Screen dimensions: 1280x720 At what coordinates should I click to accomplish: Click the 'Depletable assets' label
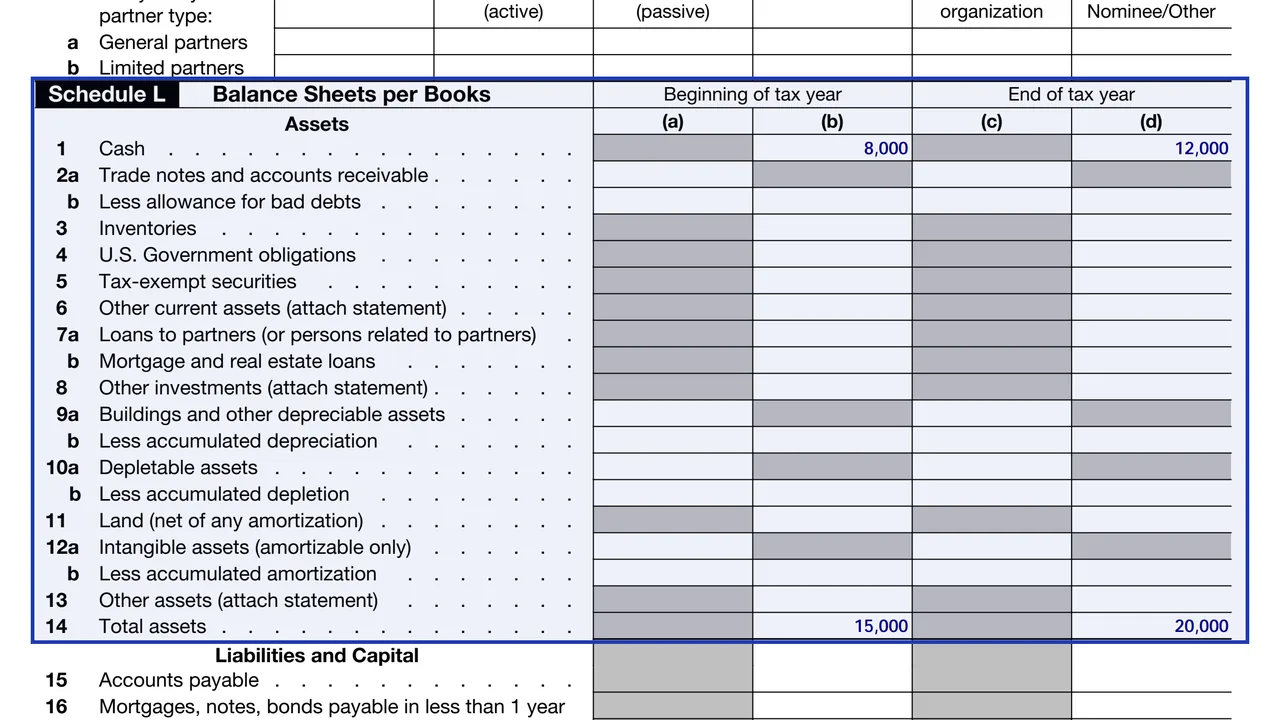tap(178, 467)
